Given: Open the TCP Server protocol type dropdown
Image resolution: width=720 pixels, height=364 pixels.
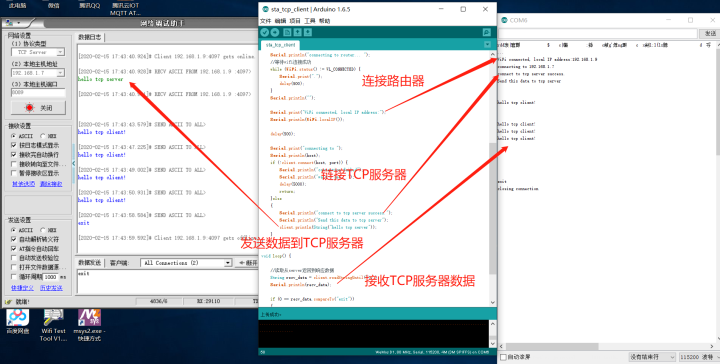Looking at the screenshot, I should [x=38, y=52].
